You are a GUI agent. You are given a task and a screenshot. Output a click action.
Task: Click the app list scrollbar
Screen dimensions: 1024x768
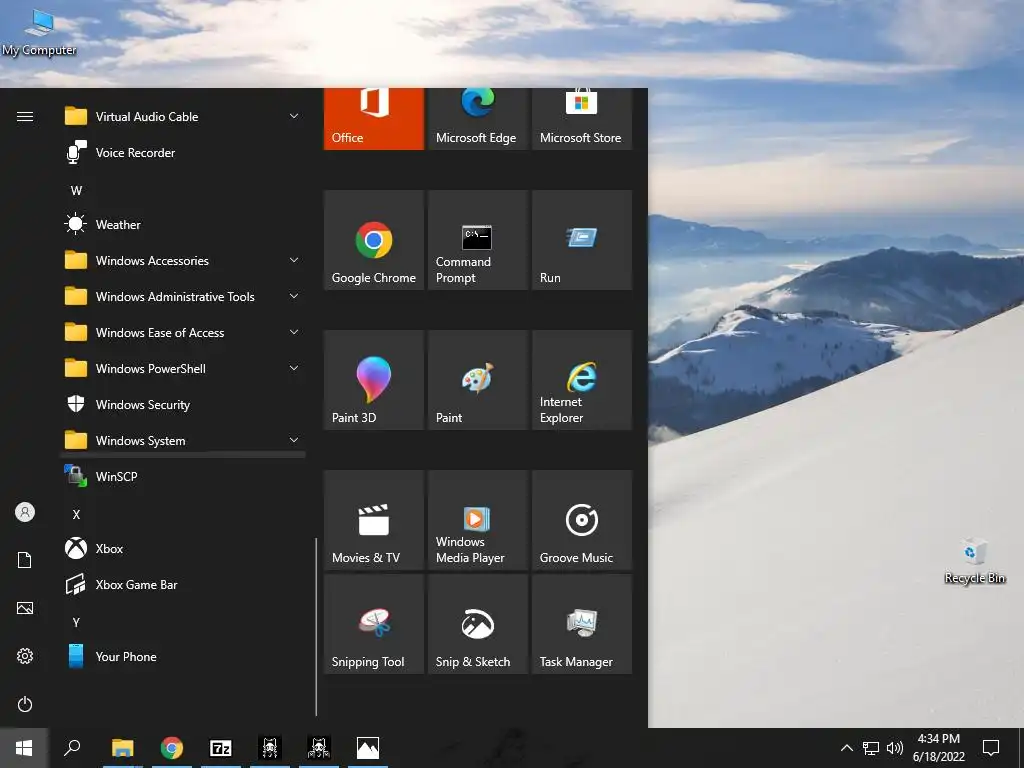[316, 627]
